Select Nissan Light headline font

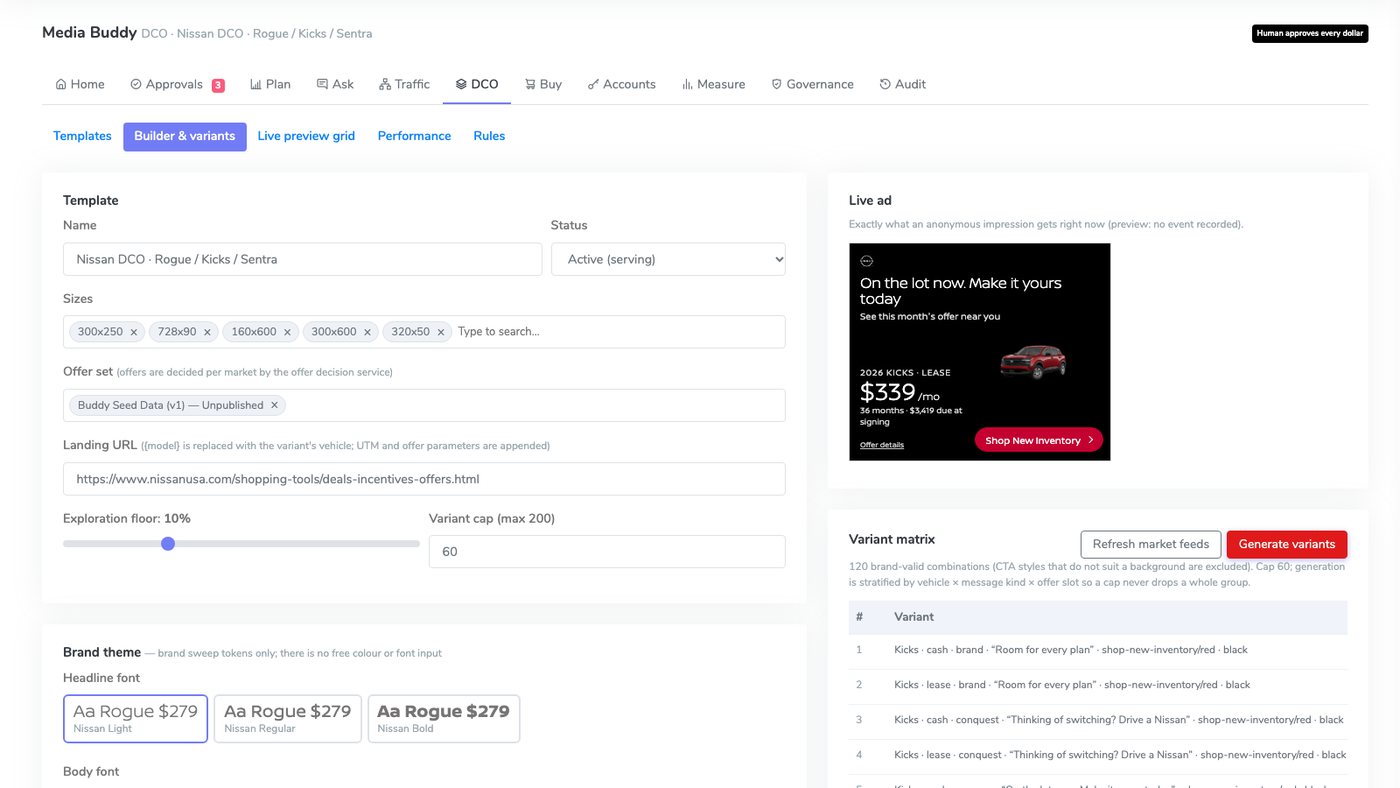coord(136,719)
